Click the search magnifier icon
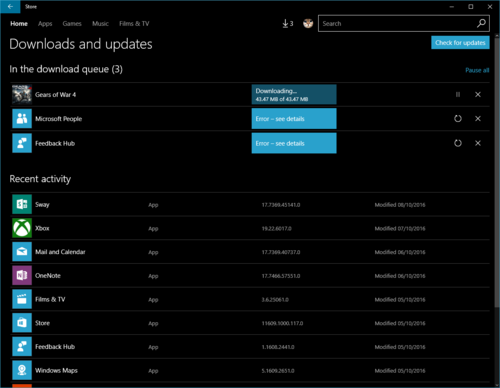Image resolution: width=500 pixels, height=388 pixels. [x=481, y=23]
